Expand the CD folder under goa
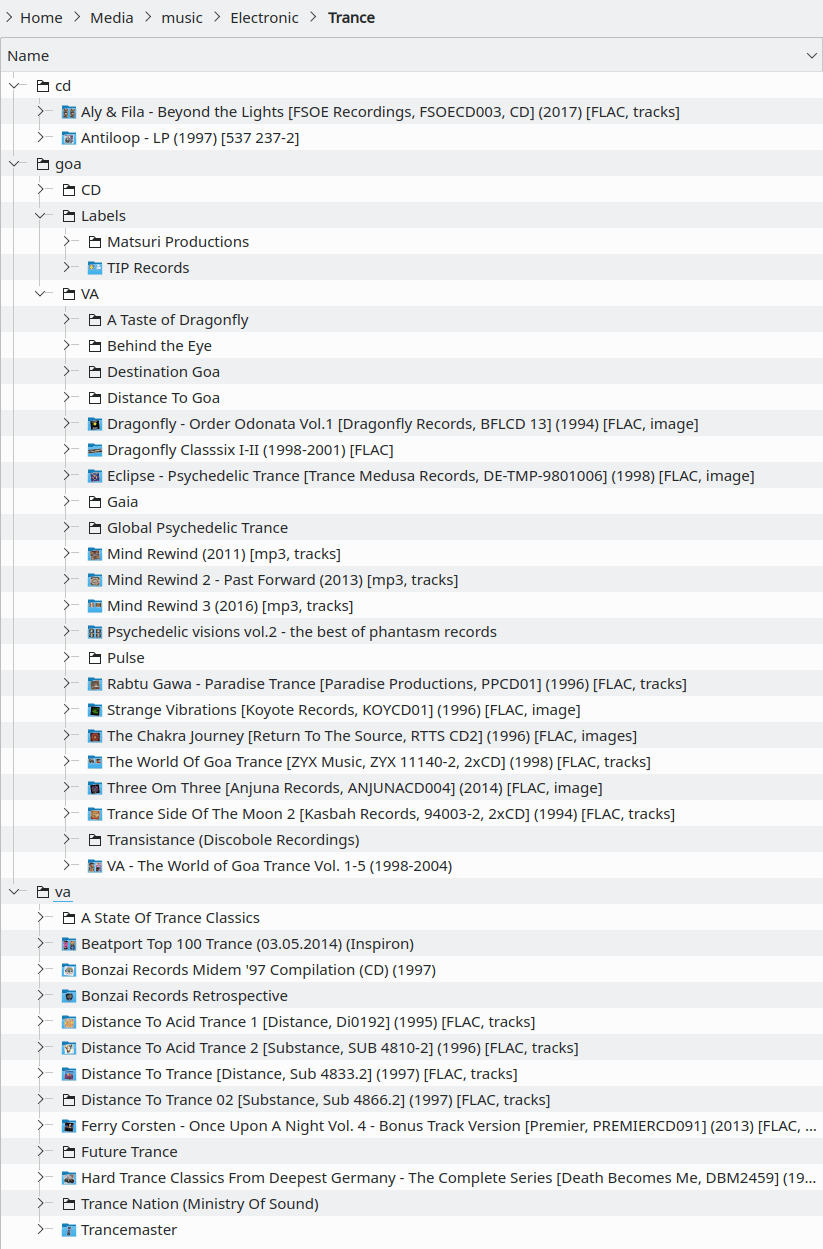 40,190
